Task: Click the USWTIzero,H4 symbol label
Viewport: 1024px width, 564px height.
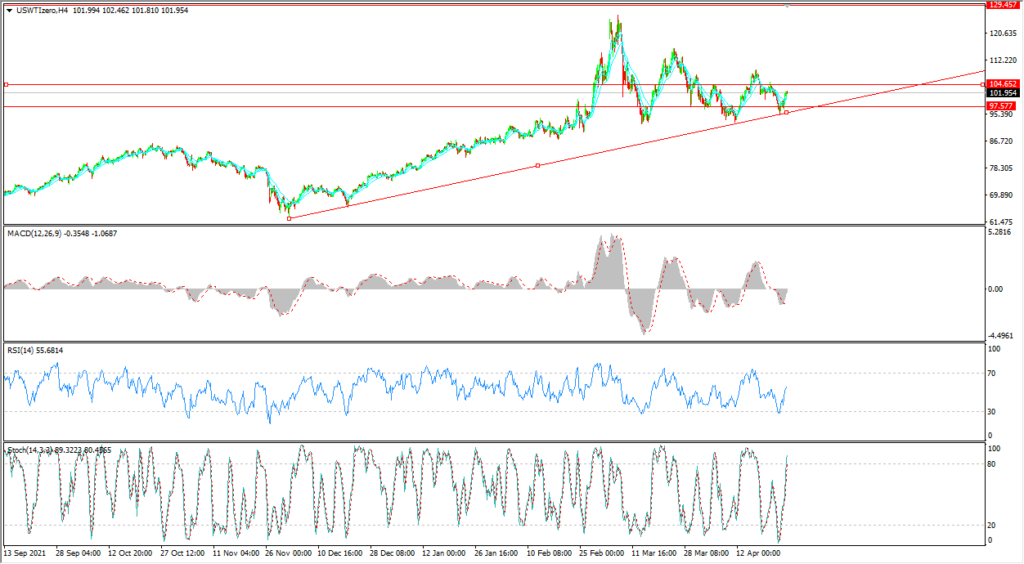Action: click(x=42, y=10)
